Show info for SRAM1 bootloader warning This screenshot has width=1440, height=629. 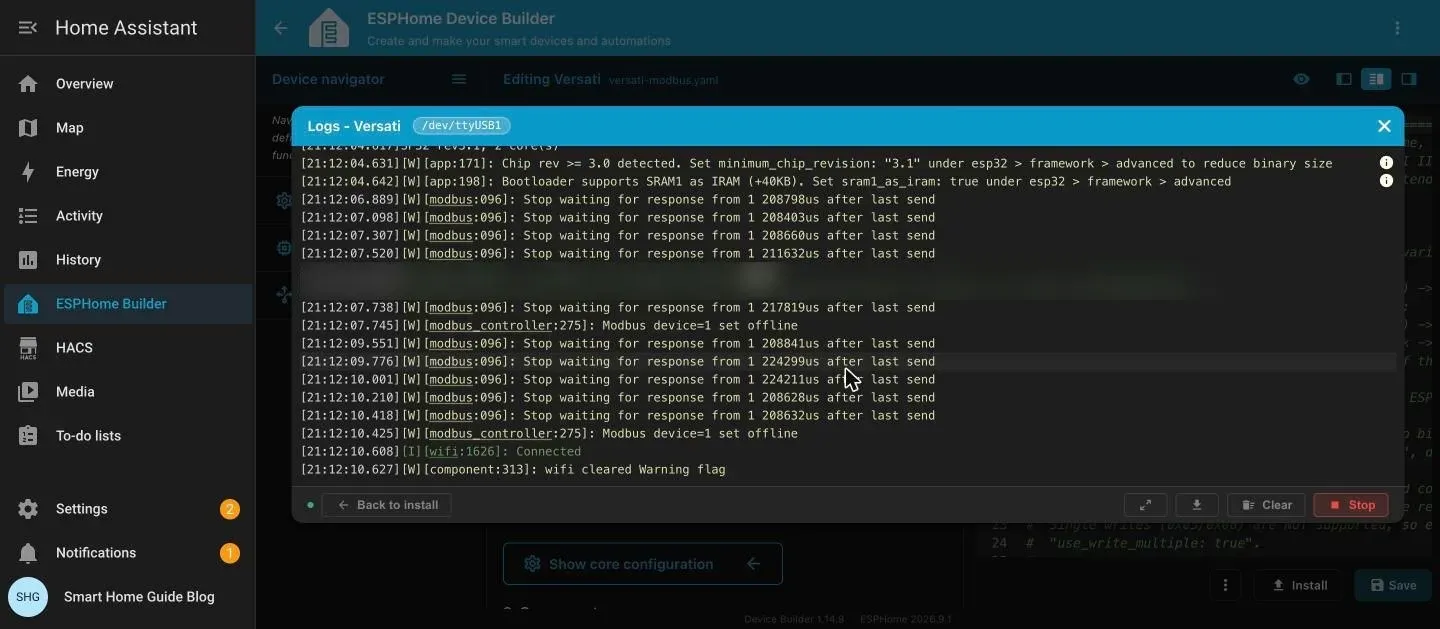[x=1386, y=181]
